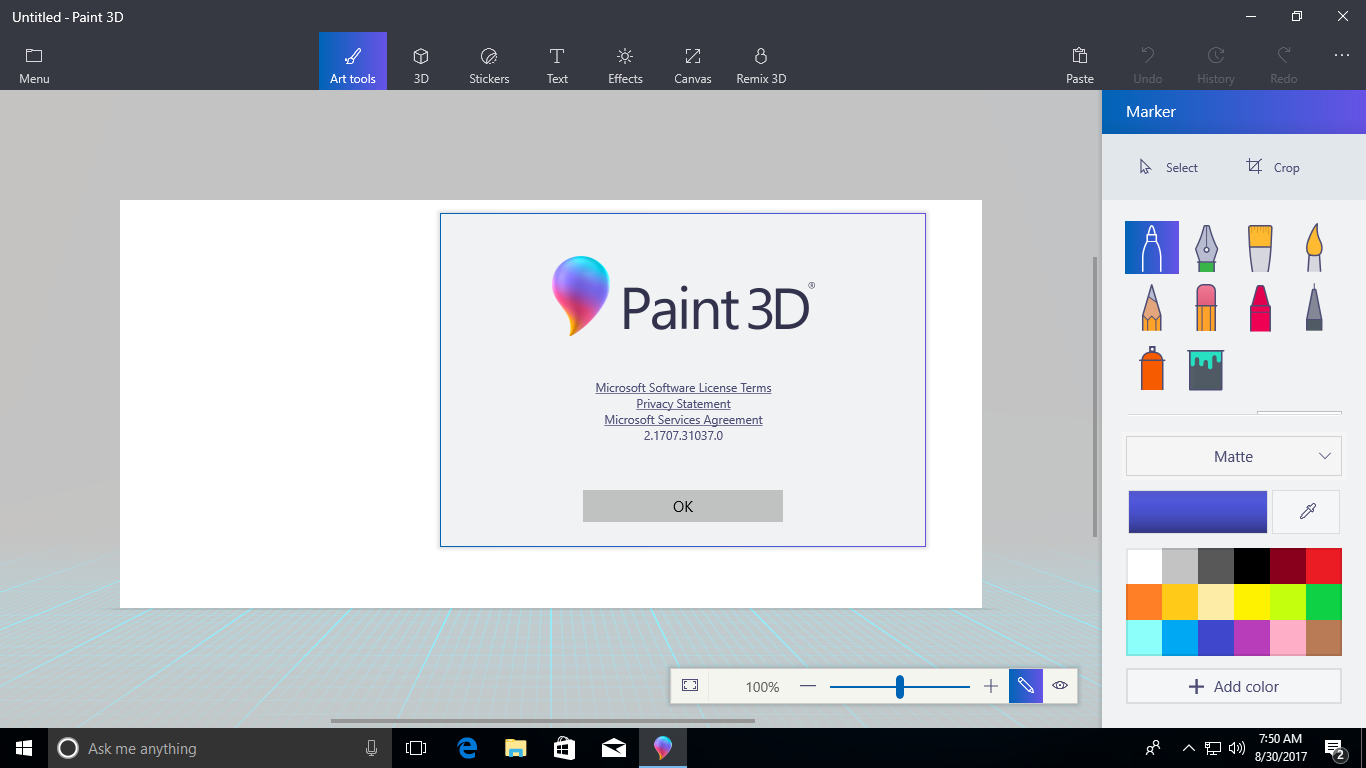
Task: Choose the orange color swatch
Action: (x=1144, y=602)
